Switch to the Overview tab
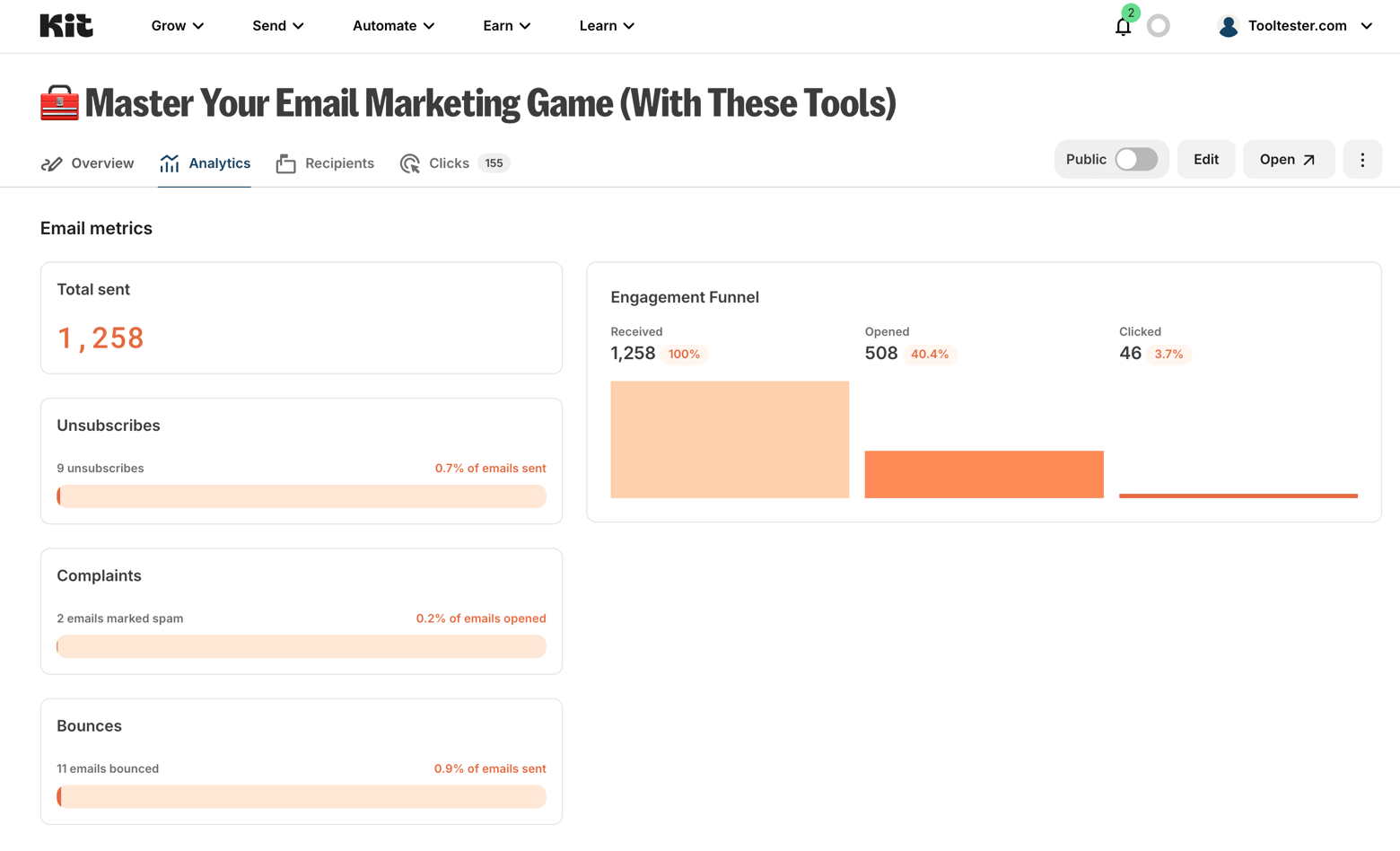 point(88,163)
